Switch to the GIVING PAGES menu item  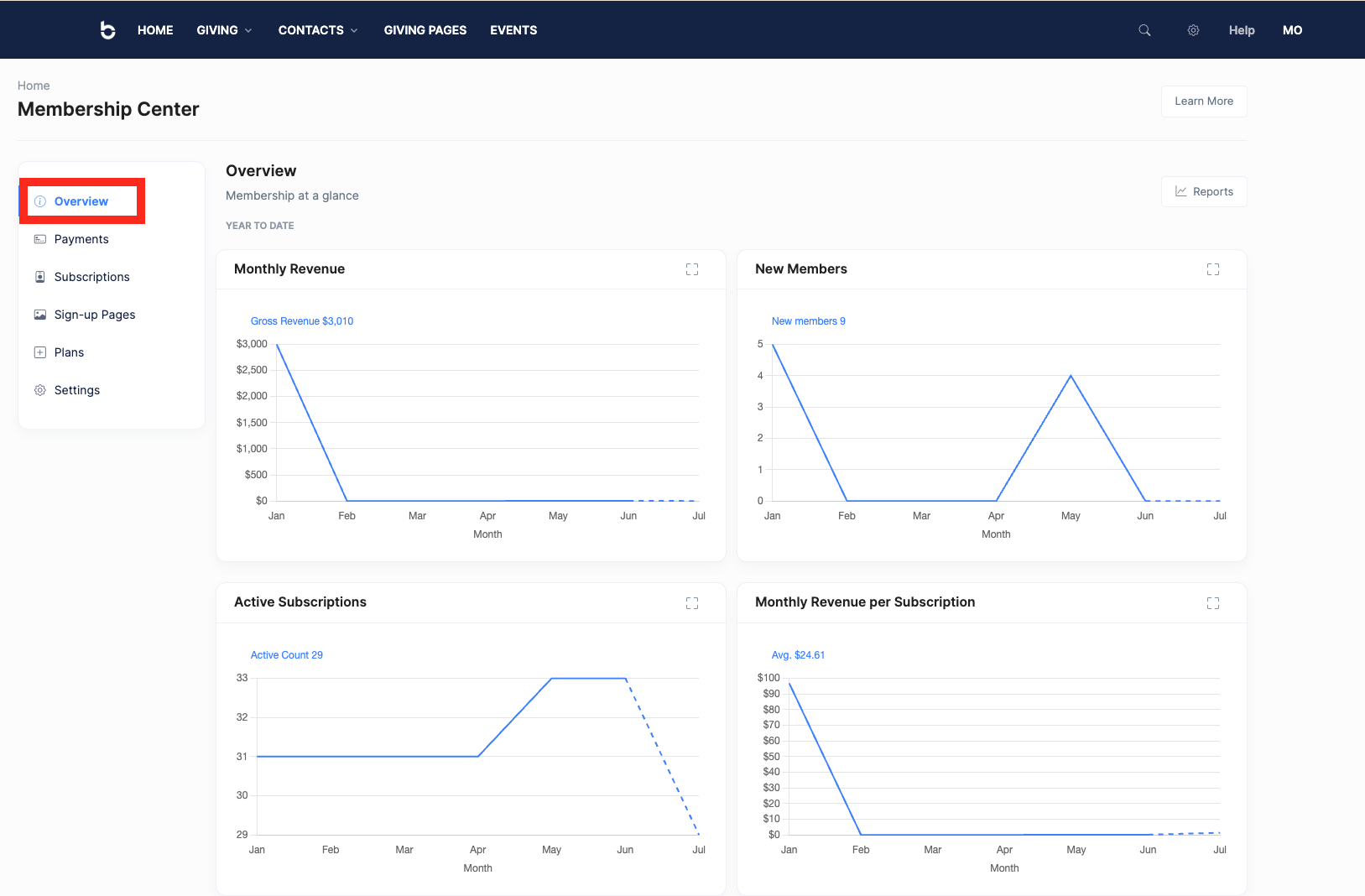pyautogui.click(x=425, y=29)
